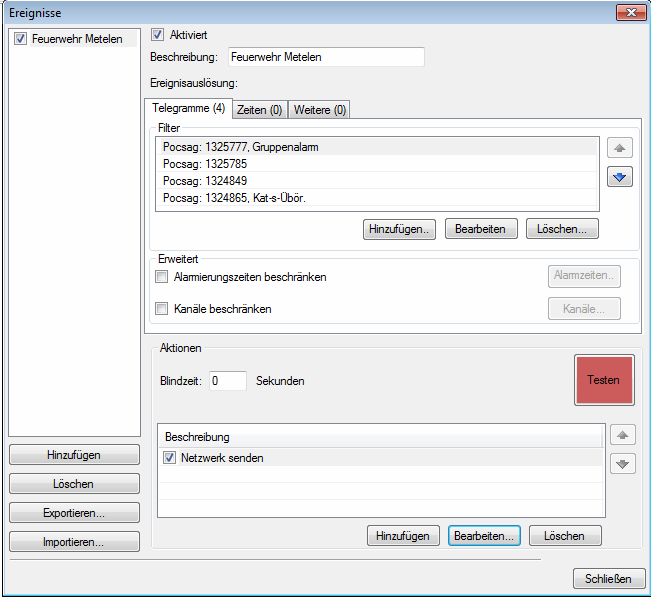Uncheck the Aktiviert checkbox
This screenshot has width=651, height=601.
[x=157, y=35]
